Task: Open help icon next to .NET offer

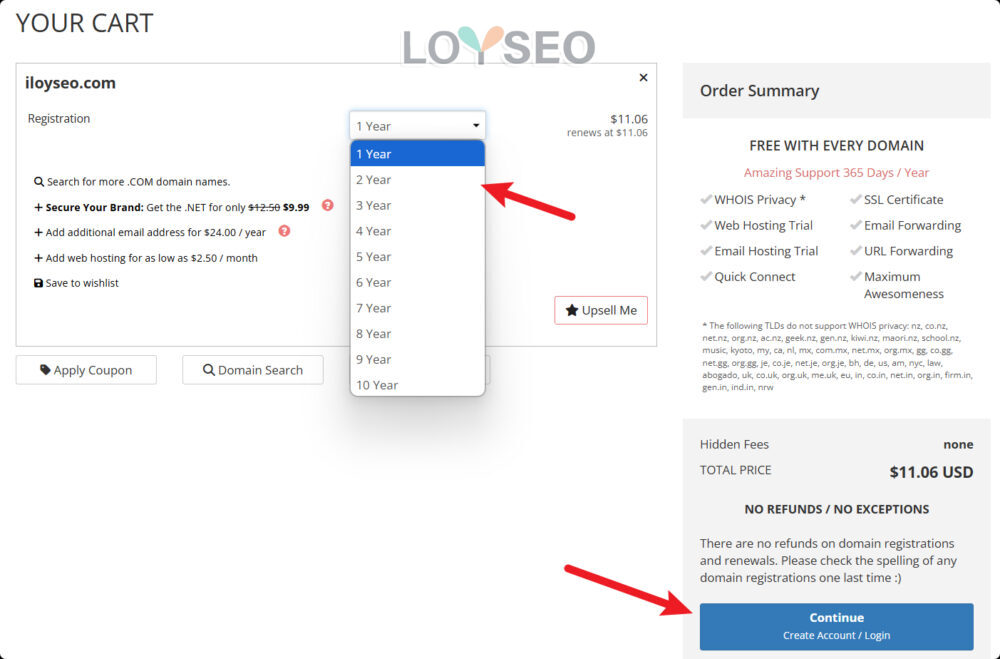Action: (327, 205)
